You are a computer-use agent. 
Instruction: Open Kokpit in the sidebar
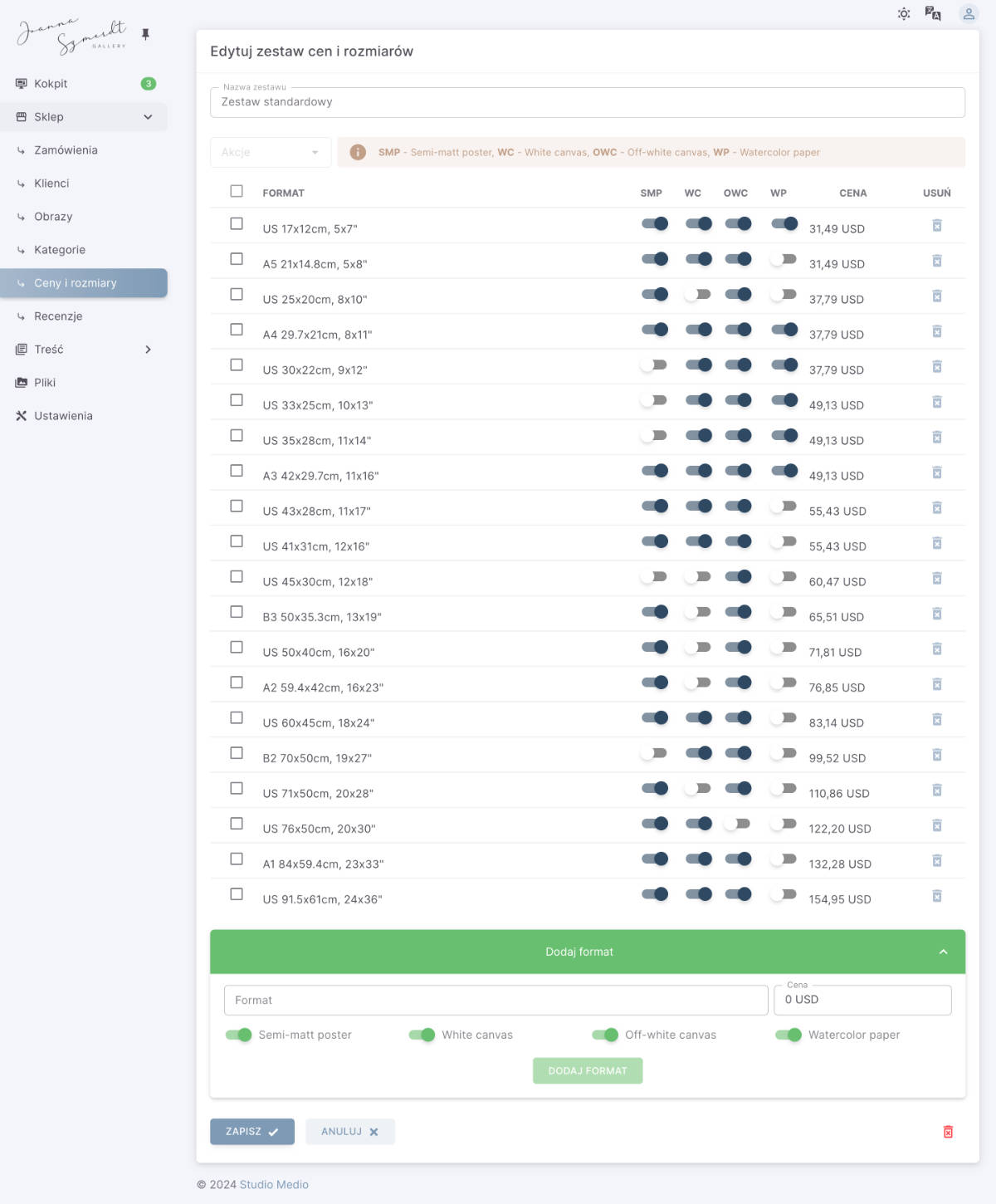[x=83, y=84]
